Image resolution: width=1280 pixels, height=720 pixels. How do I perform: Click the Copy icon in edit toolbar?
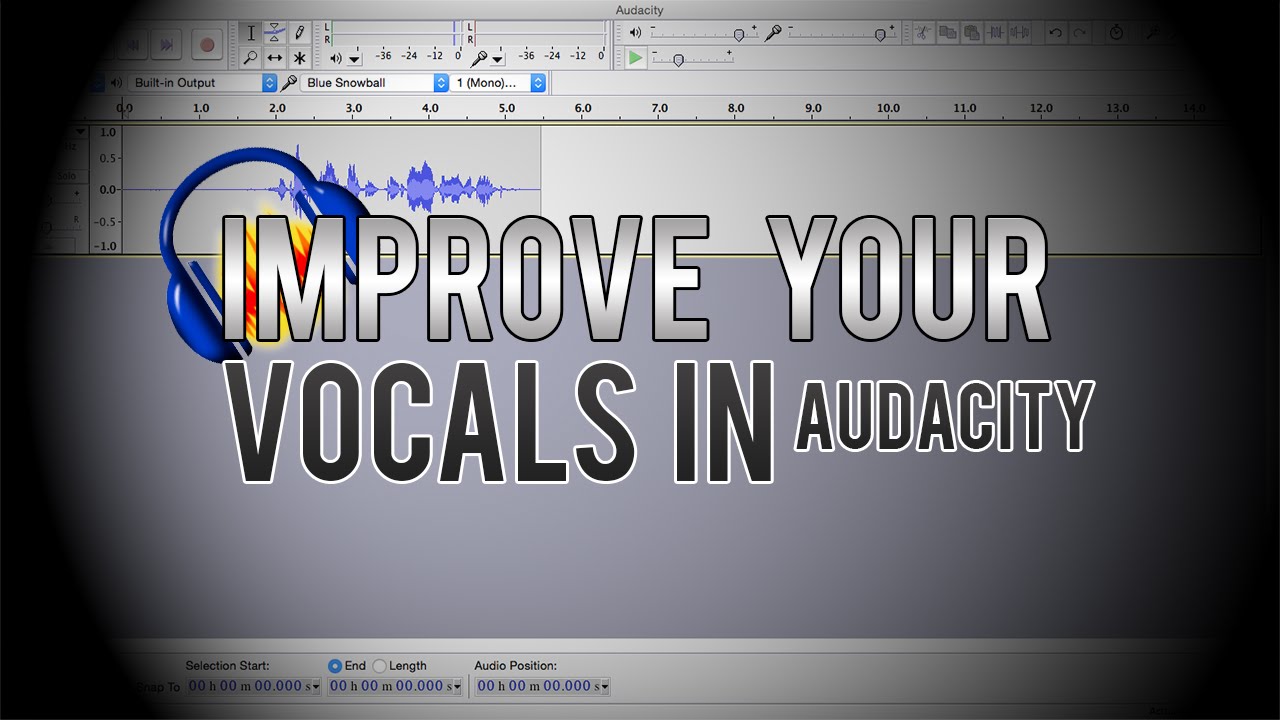948,33
